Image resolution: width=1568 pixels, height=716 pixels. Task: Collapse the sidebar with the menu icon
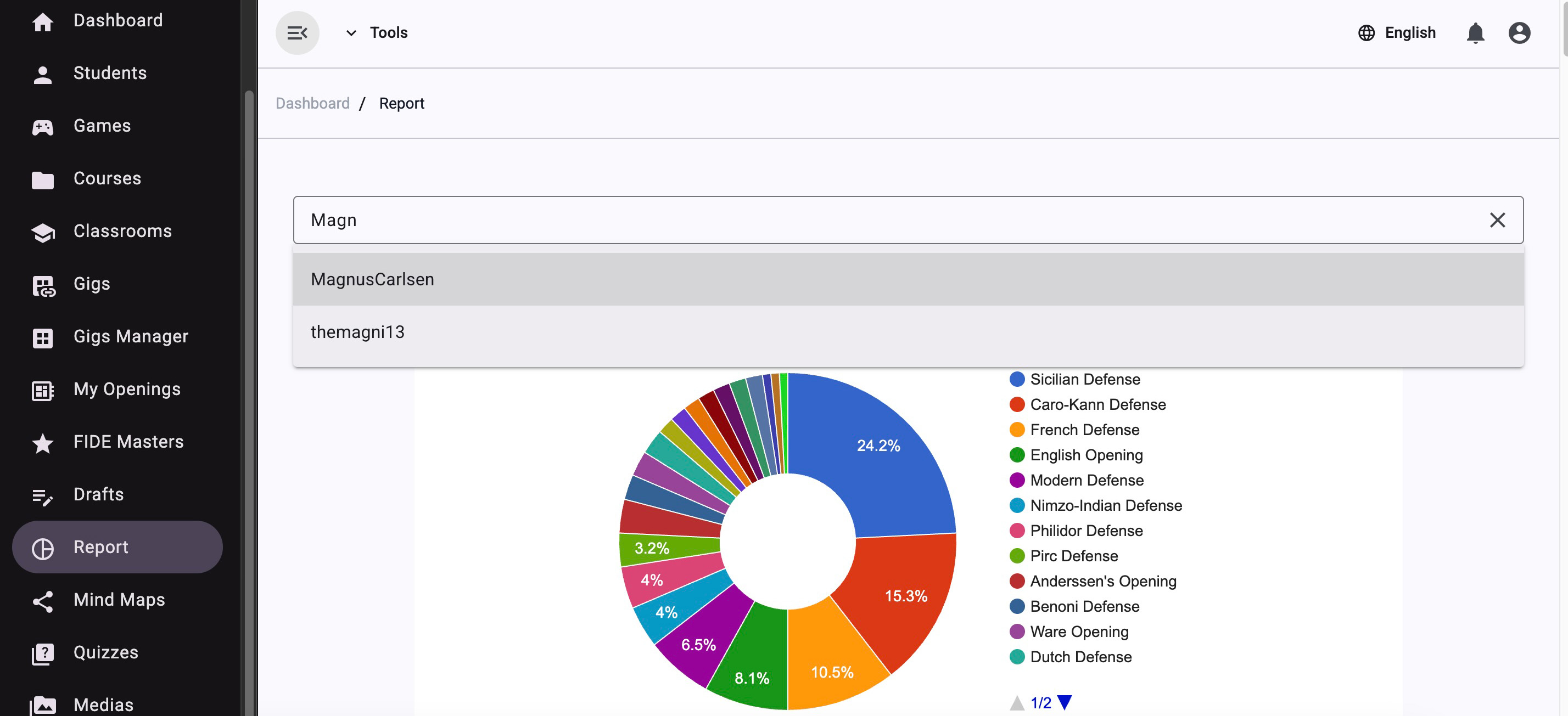[x=297, y=33]
